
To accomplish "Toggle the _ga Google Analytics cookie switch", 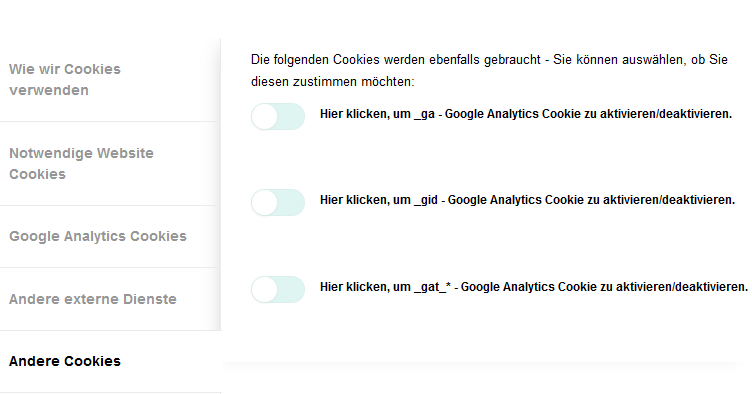I will coord(278,116).
